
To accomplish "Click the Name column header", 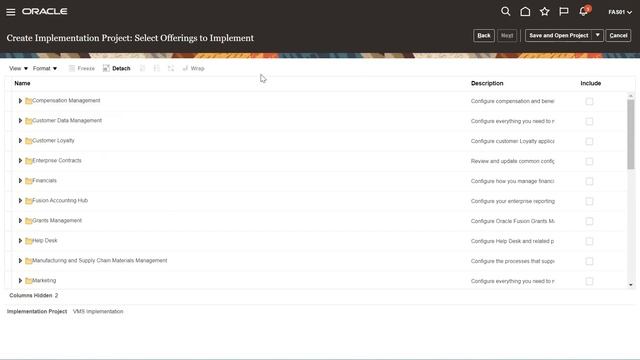I will pyautogui.click(x=22, y=83).
